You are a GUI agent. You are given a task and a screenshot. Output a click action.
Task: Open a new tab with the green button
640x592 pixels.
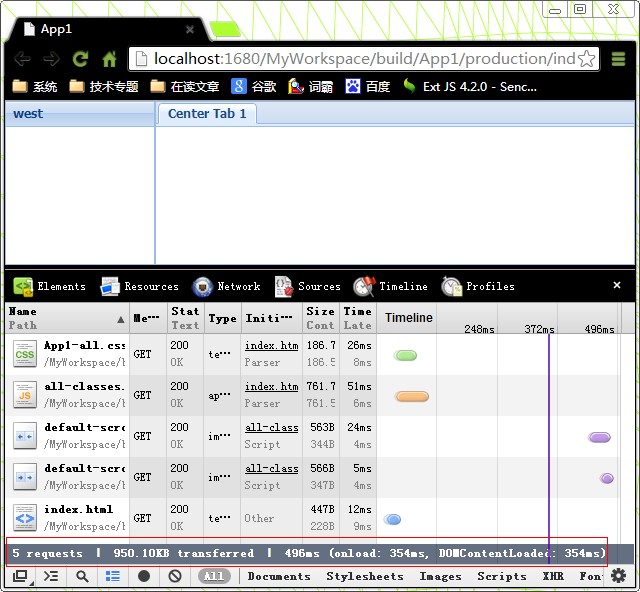click(225, 29)
